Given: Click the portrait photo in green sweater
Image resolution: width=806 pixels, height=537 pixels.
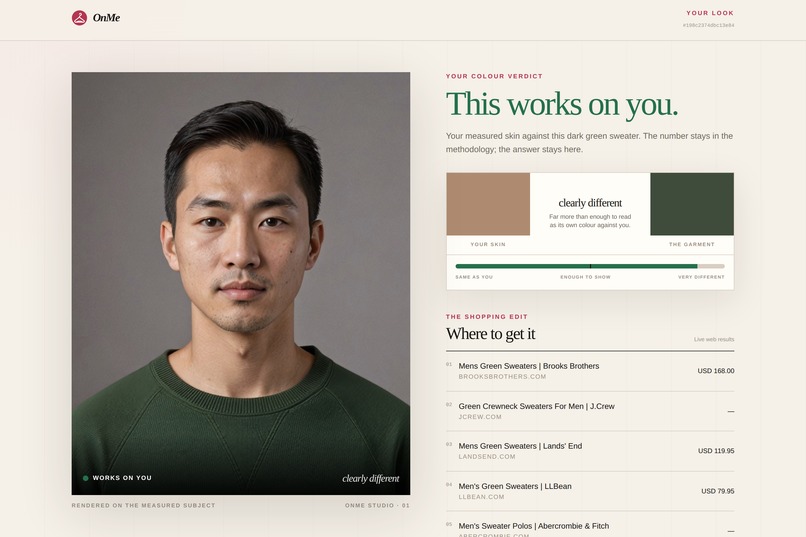Looking at the screenshot, I should coord(241,283).
